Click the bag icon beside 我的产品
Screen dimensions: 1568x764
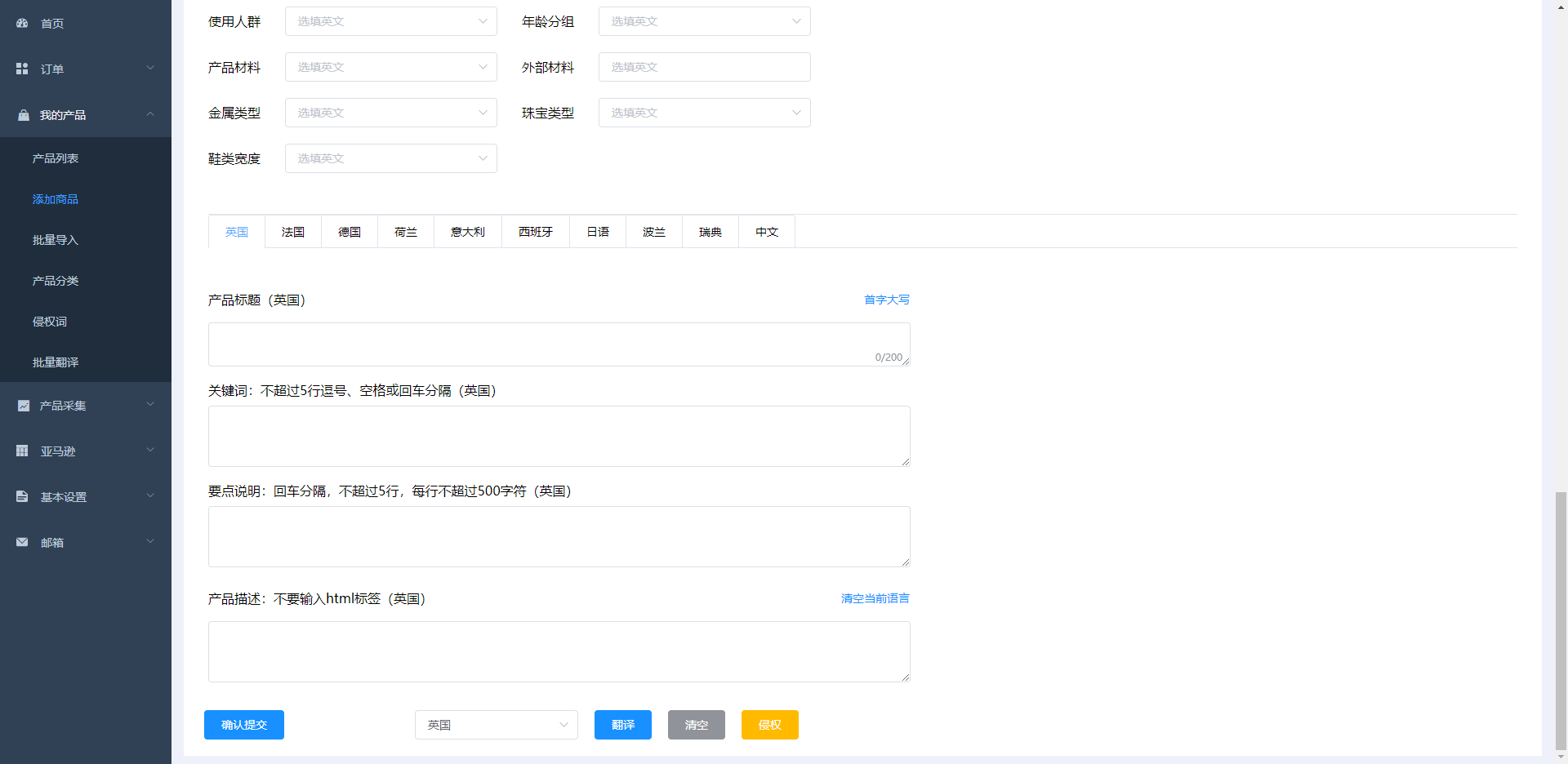pos(23,115)
